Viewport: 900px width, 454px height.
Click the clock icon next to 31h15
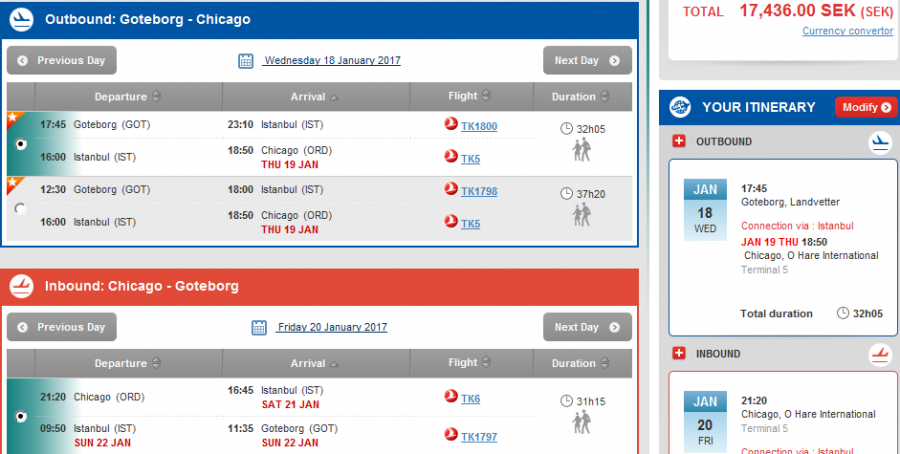point(567,402)
